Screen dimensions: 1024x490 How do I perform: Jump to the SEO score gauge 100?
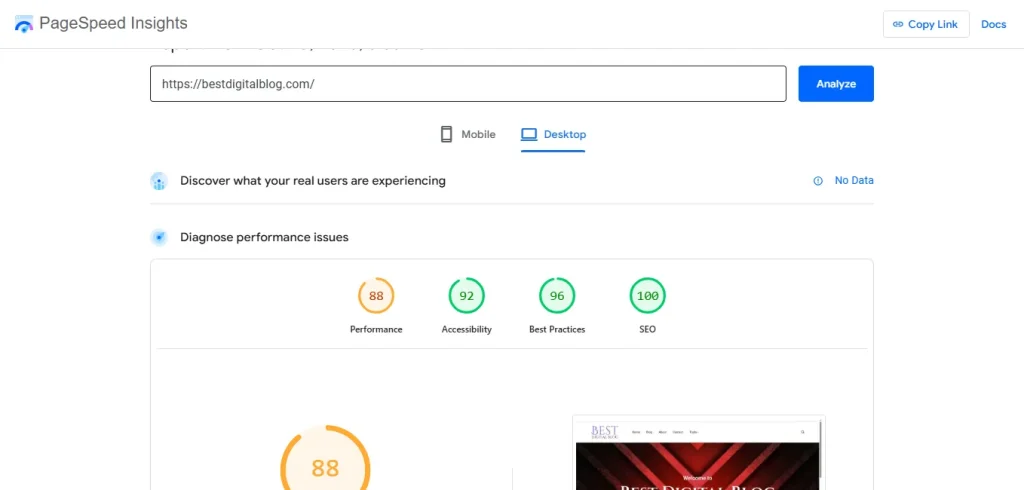click(648, 296)
